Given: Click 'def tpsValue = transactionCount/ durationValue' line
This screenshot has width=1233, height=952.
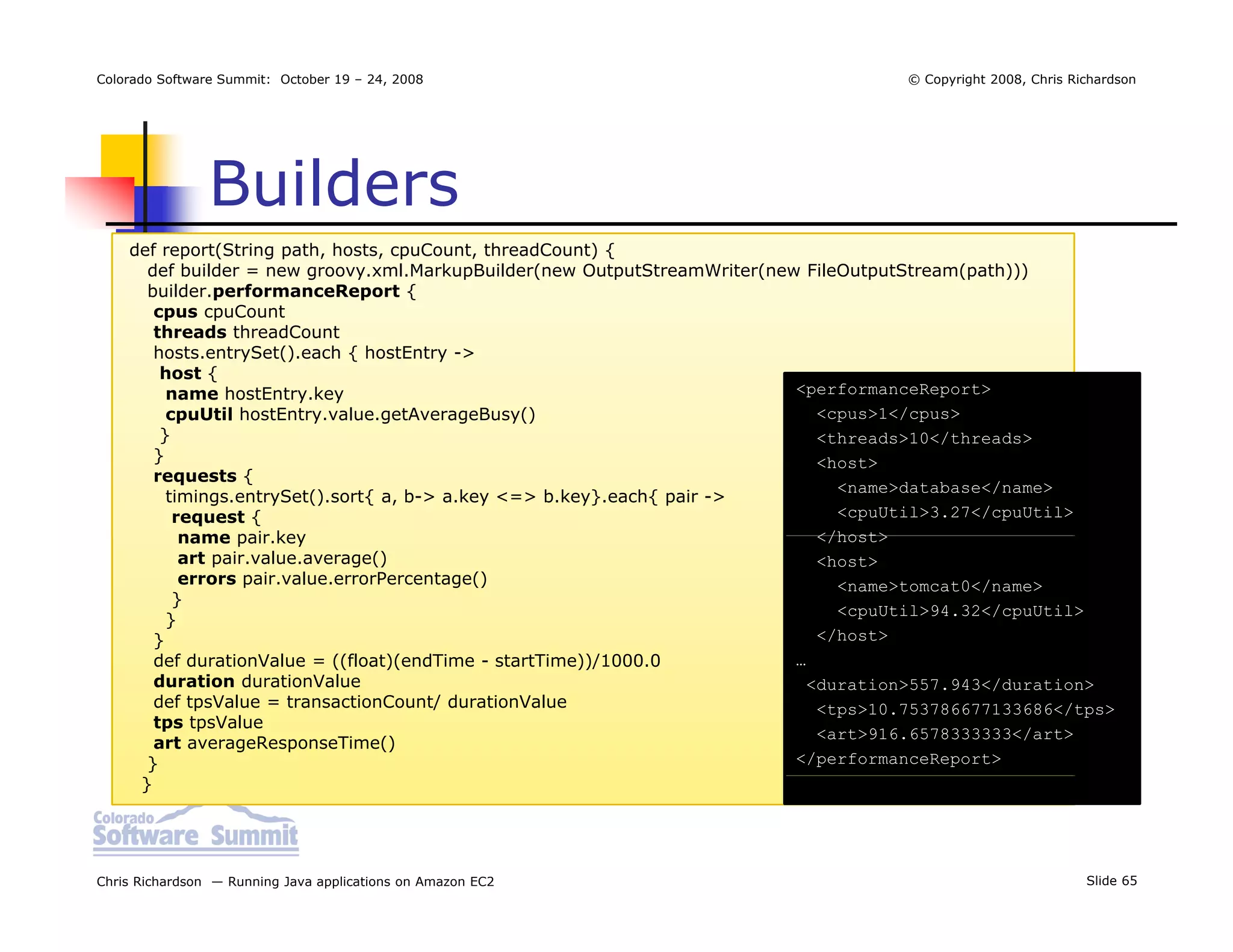Looking at the screenshot, I should point(360,702).
